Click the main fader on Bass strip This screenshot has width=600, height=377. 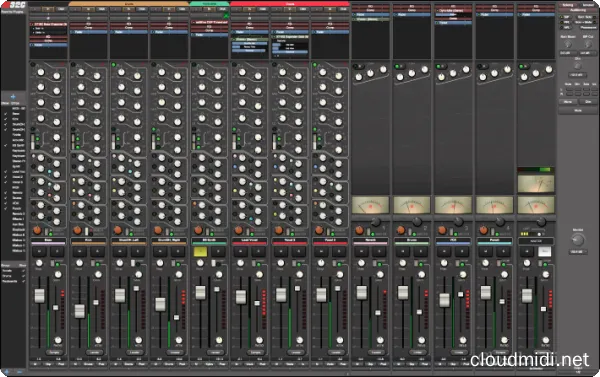39,296
